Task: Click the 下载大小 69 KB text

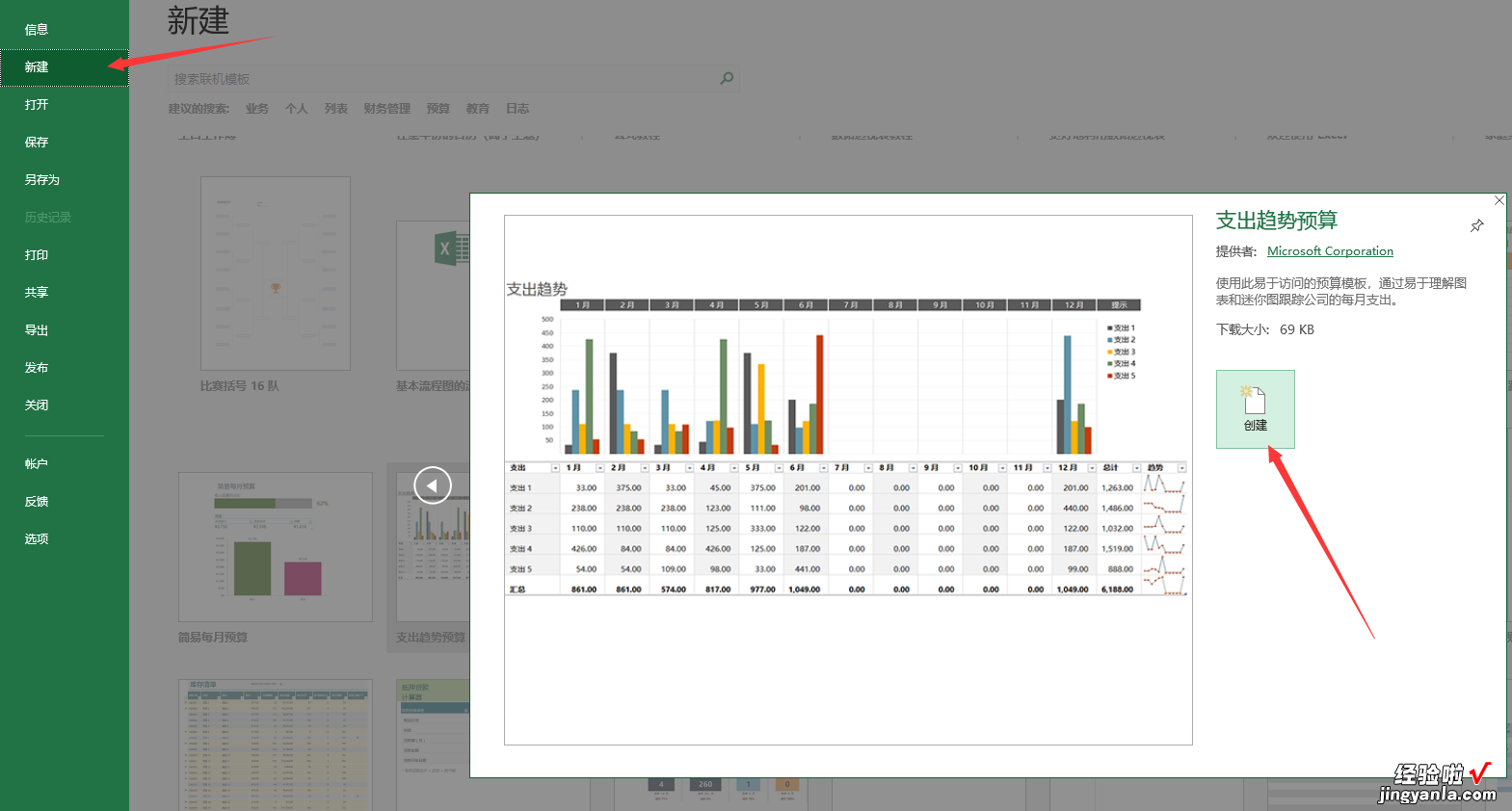Action: tap(1265, 329)
